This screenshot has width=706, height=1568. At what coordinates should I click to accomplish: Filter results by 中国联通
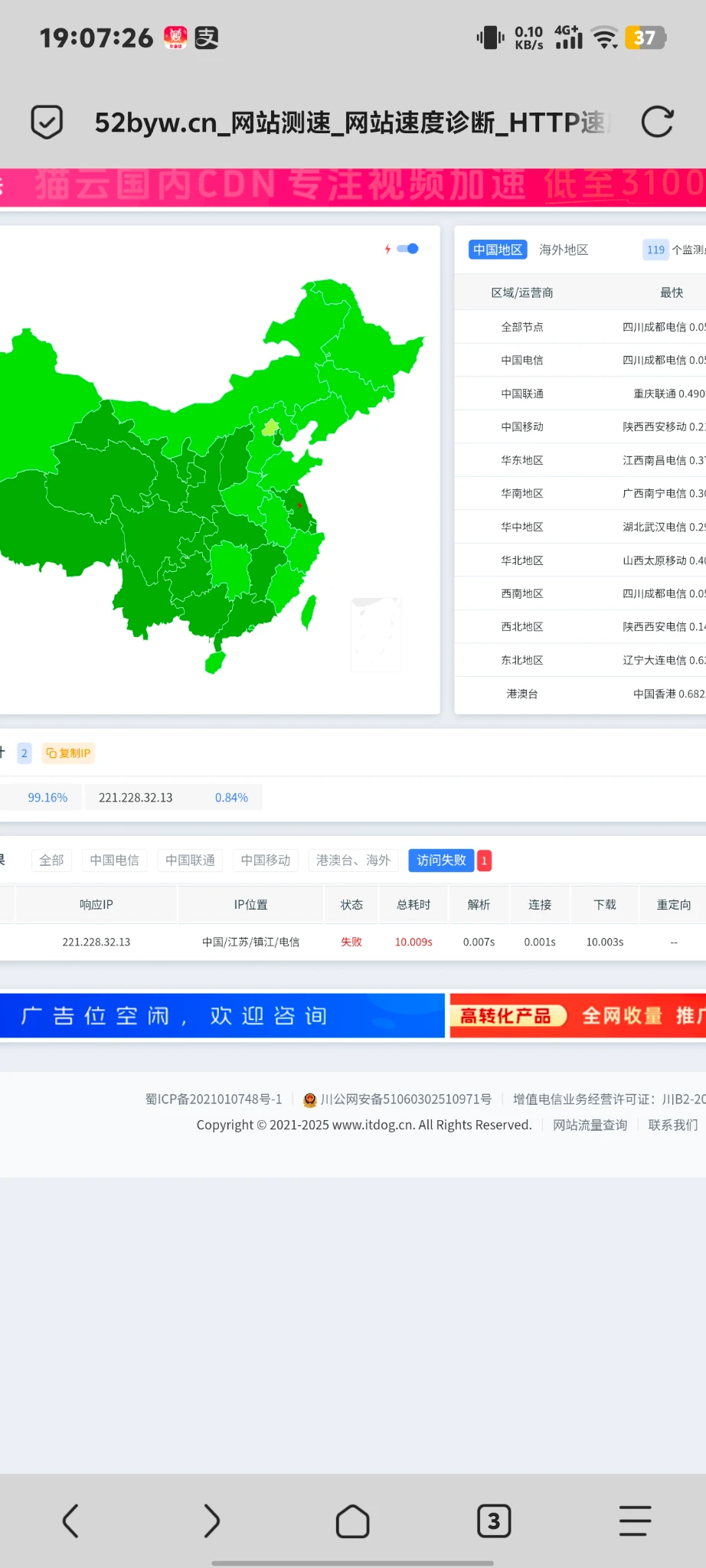coord(190,861)
